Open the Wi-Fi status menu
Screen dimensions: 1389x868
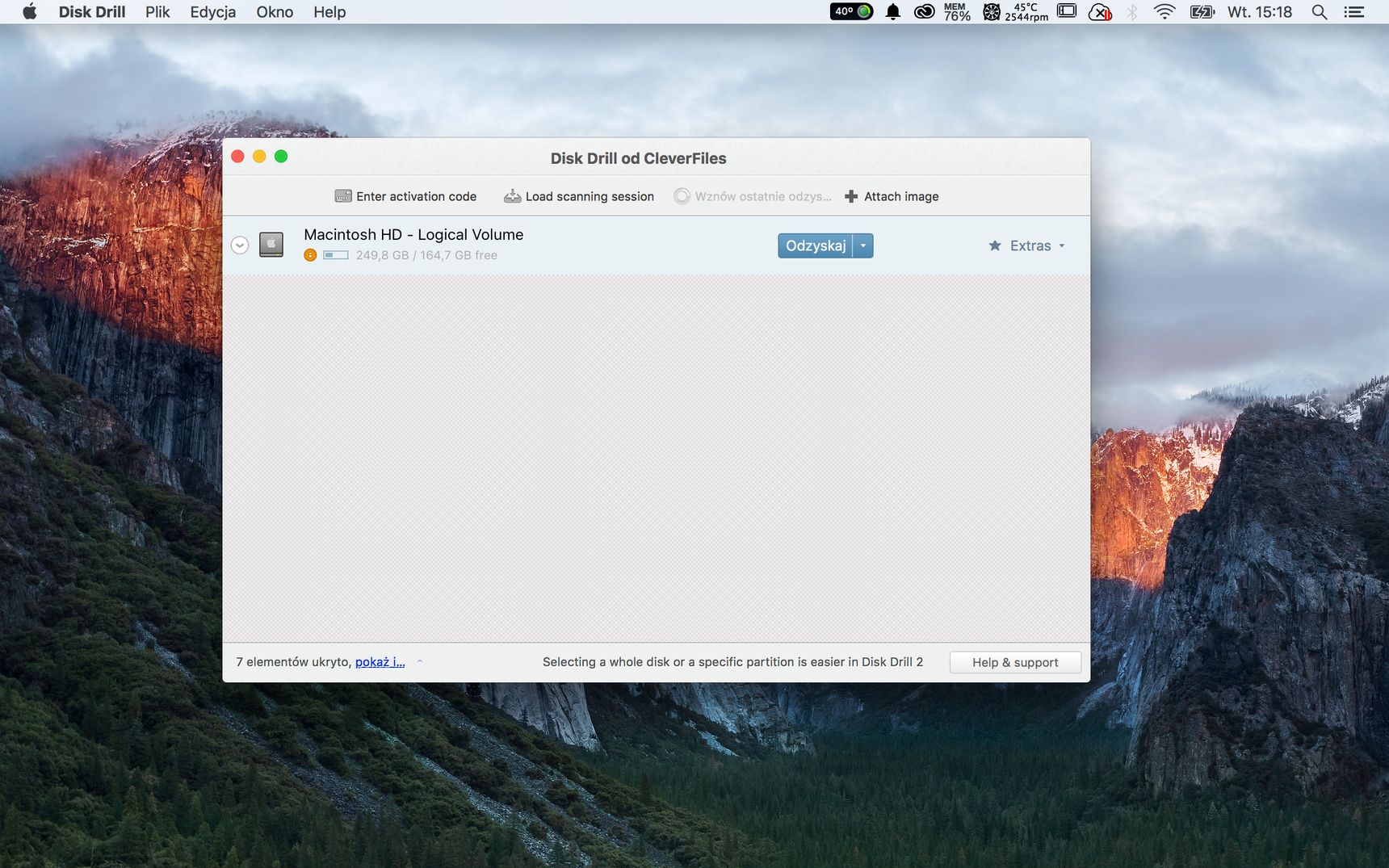1164,11
